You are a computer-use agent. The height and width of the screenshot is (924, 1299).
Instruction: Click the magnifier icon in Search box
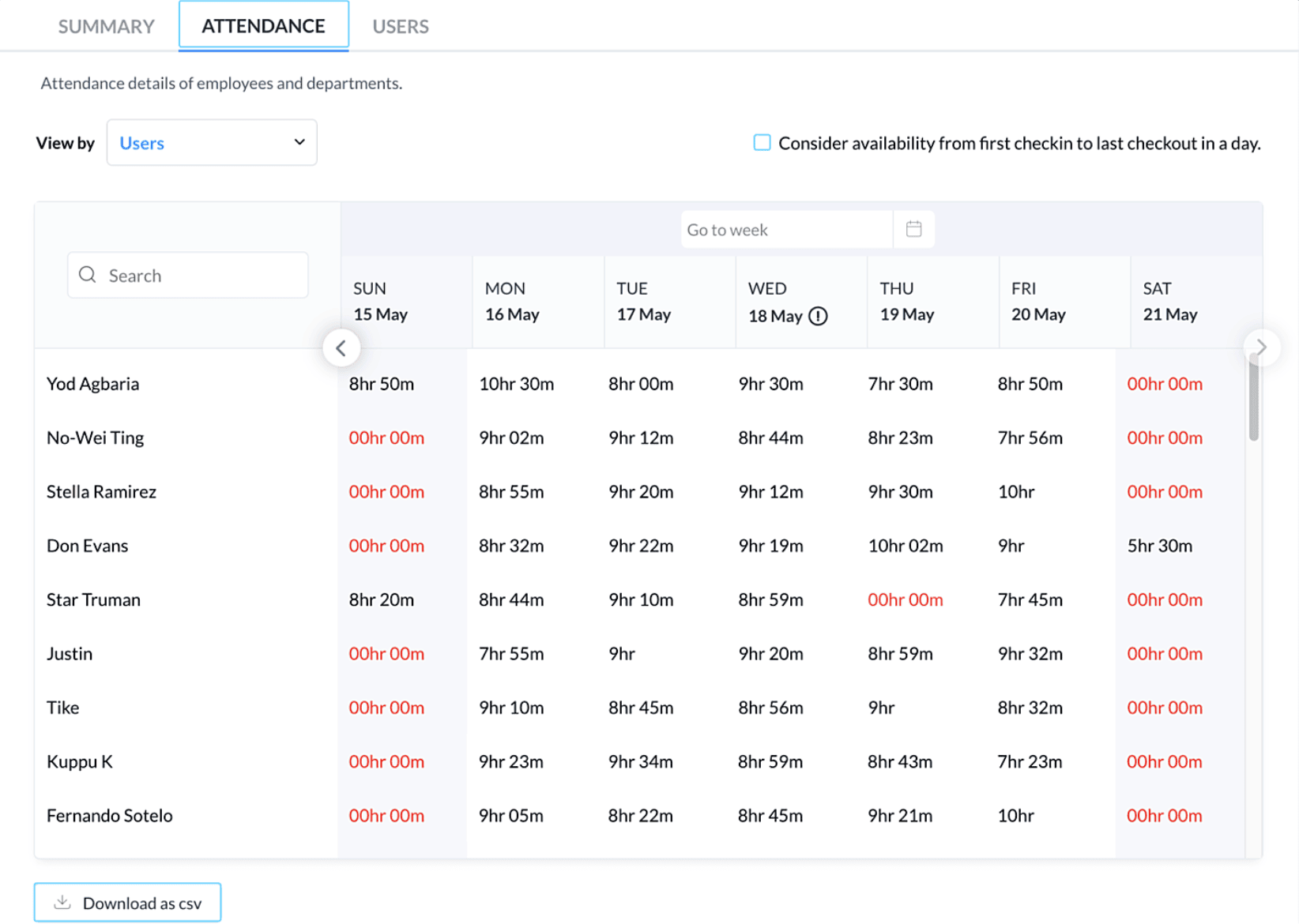(x=88, y=275)
